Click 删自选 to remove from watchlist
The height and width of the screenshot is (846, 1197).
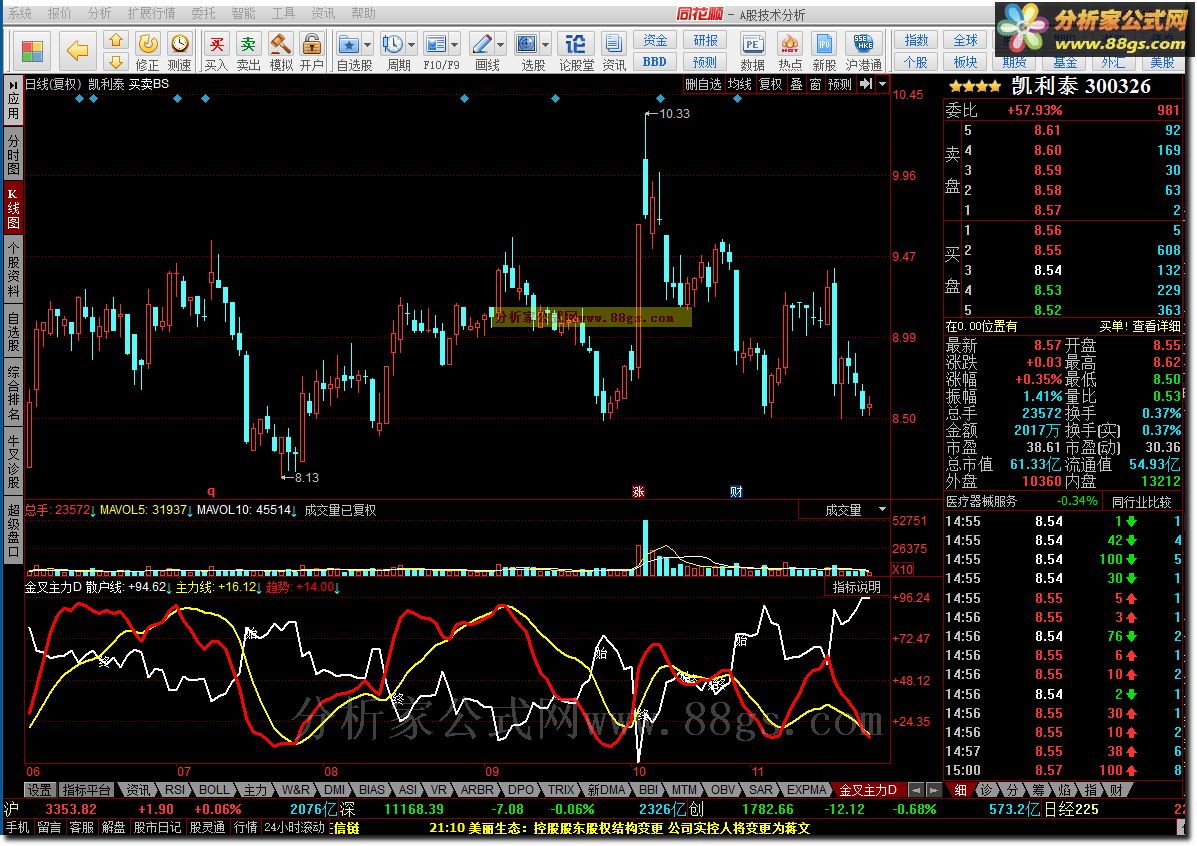coord(703,84)
